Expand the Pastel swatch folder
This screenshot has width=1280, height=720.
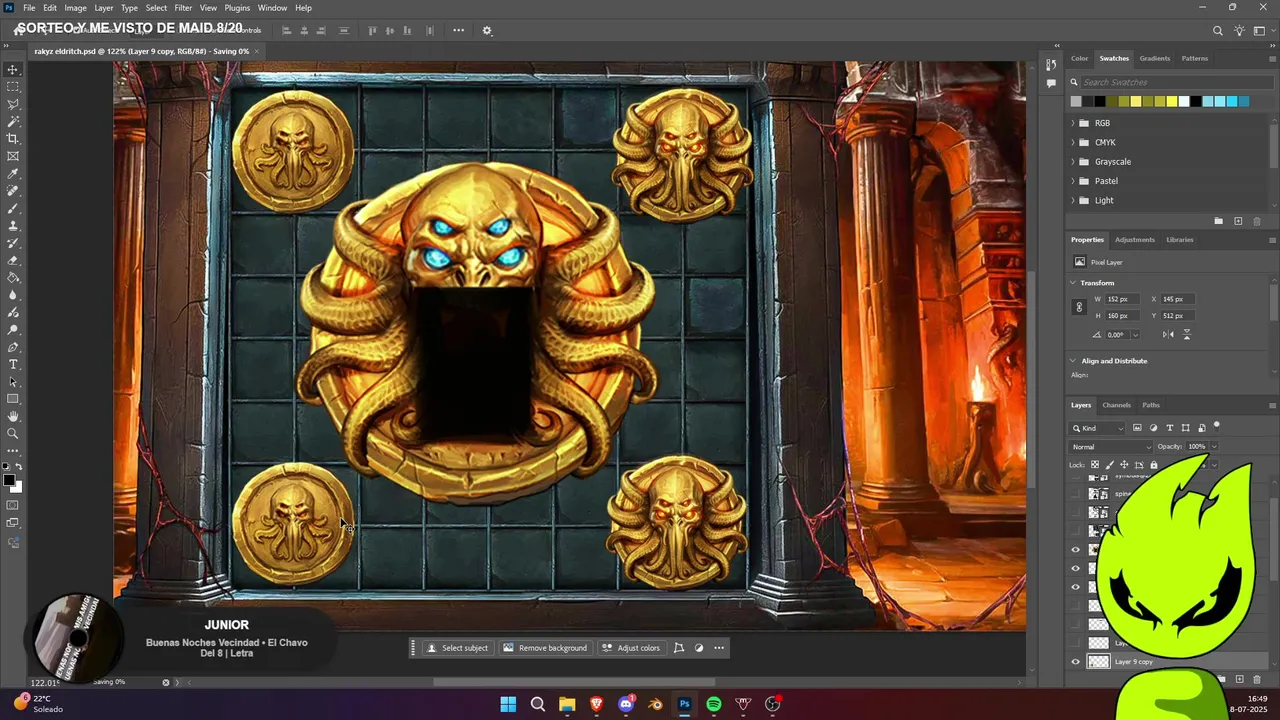(1073, 181)
